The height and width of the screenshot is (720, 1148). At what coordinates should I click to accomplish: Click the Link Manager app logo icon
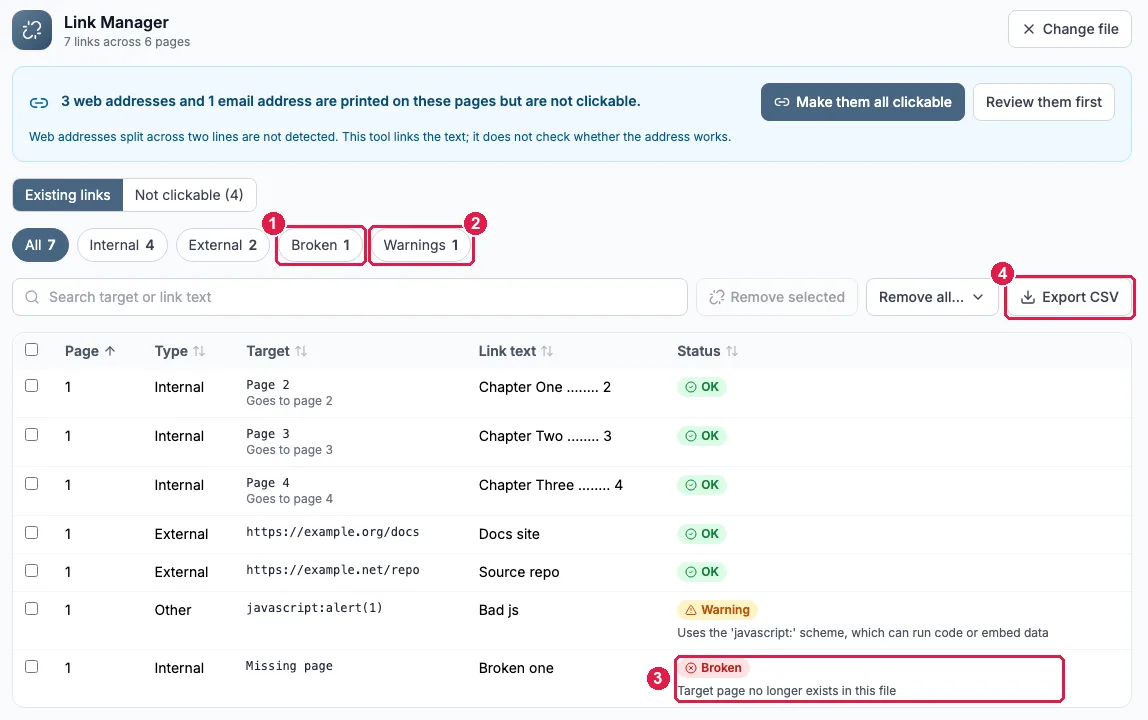pyautogui.click(x=31, y=30)
